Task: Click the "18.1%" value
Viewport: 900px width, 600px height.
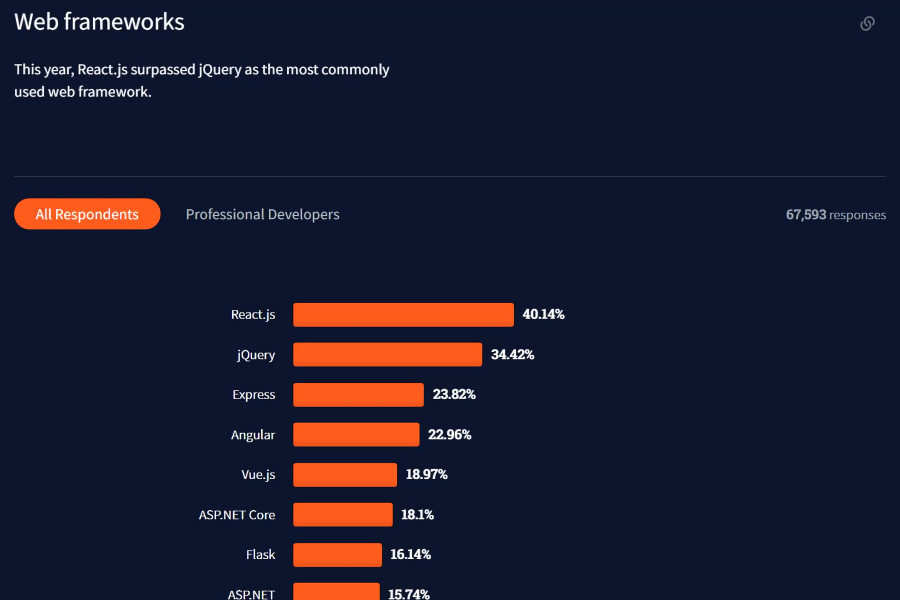Action: (x=417, y=514)
